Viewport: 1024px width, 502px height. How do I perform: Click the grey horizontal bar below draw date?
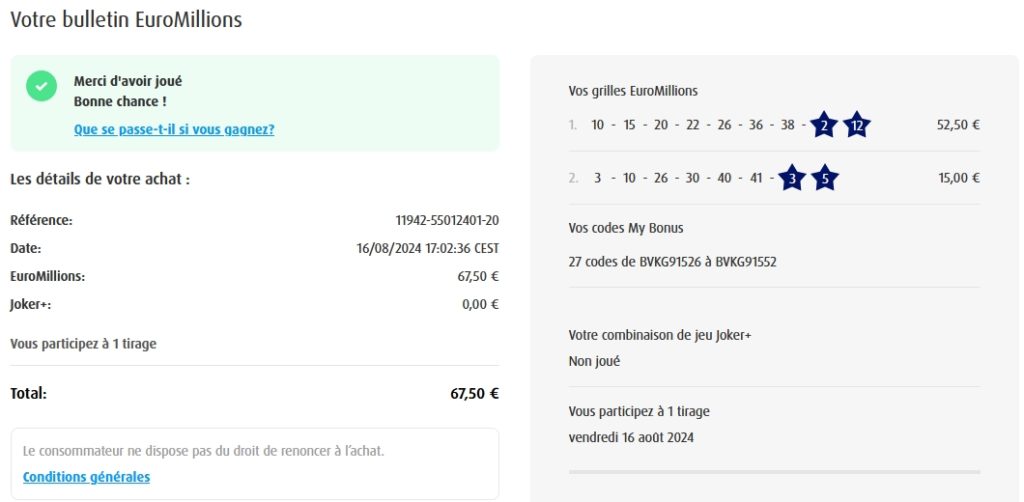tap(774, 471)
